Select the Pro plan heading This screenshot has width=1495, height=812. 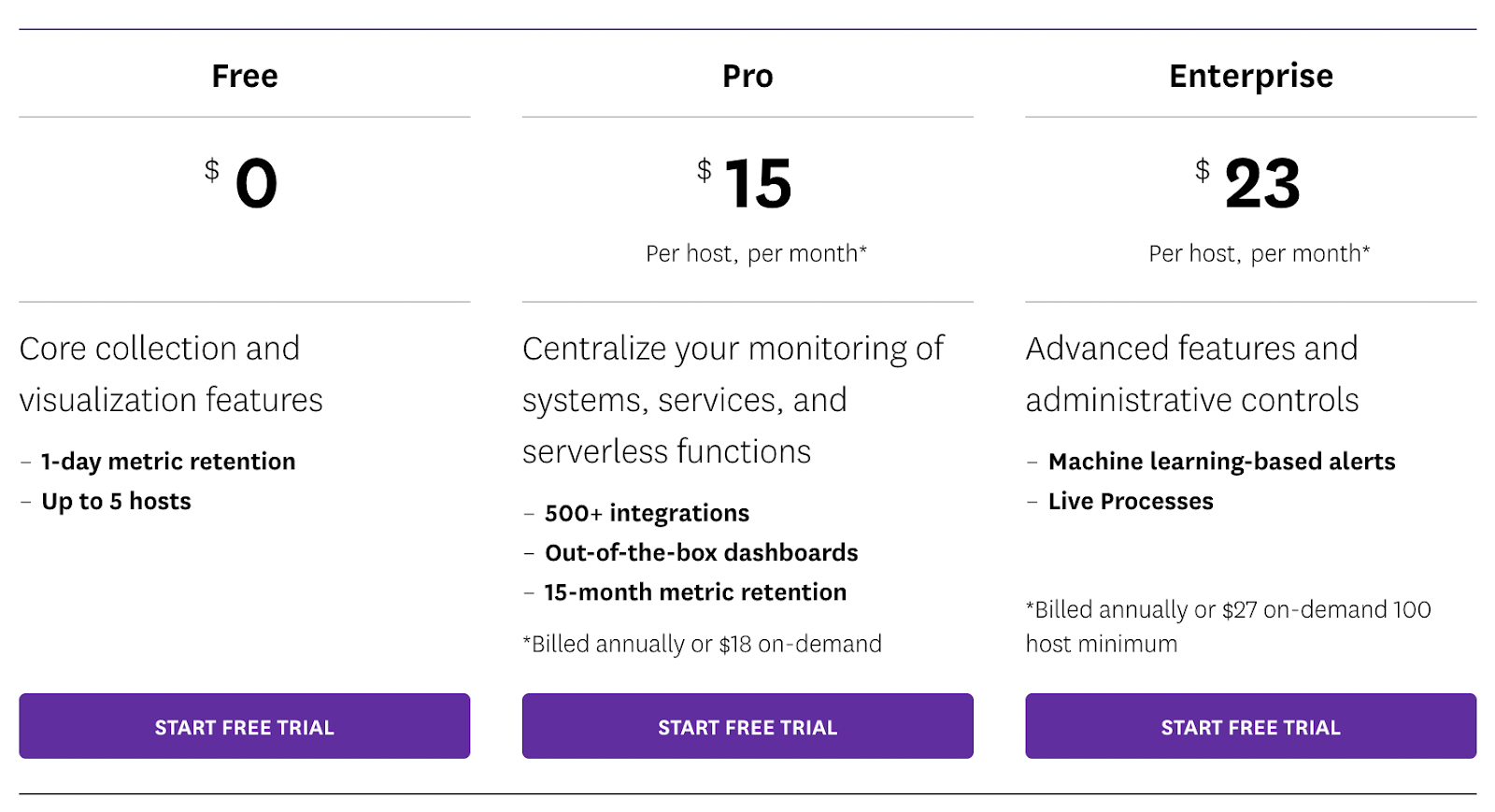point(747,76)
